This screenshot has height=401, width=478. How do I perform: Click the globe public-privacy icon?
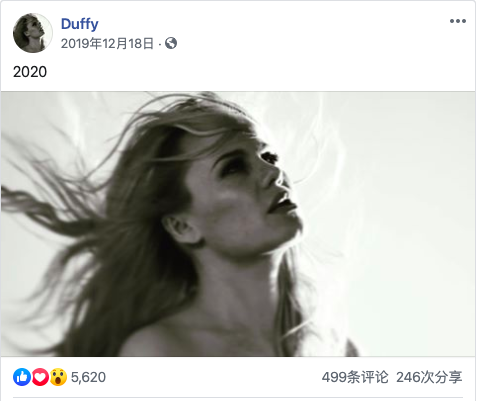[171, 43]
